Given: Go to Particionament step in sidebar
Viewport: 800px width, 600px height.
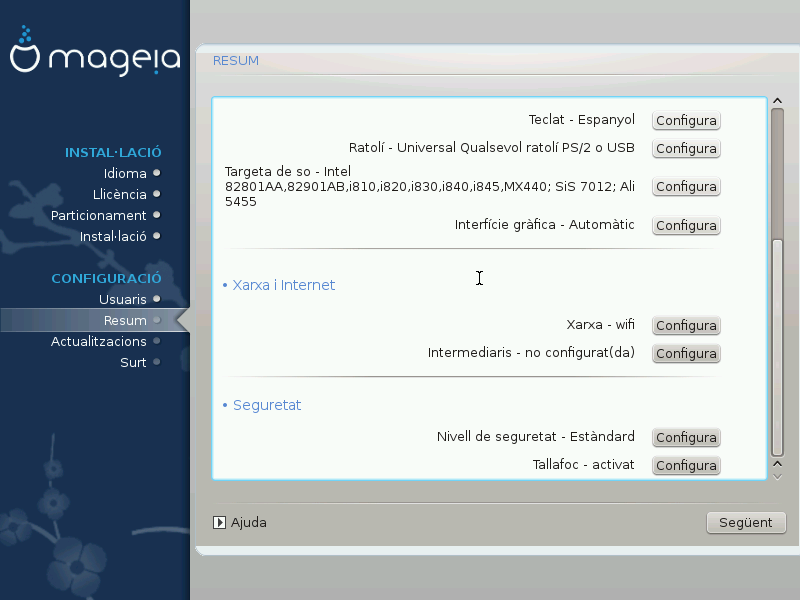Looking at the screenshot, I should (99, 216).
